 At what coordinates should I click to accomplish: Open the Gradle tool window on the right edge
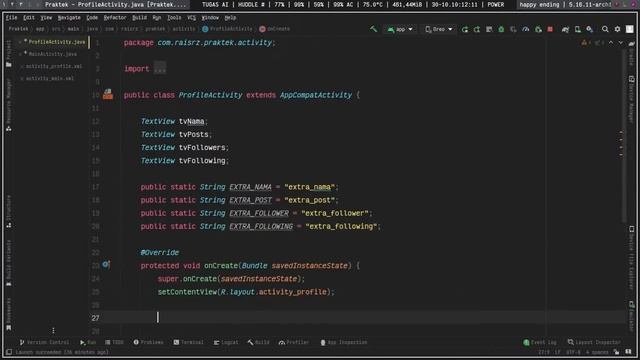pyautogui.click(x=631, y=52)
